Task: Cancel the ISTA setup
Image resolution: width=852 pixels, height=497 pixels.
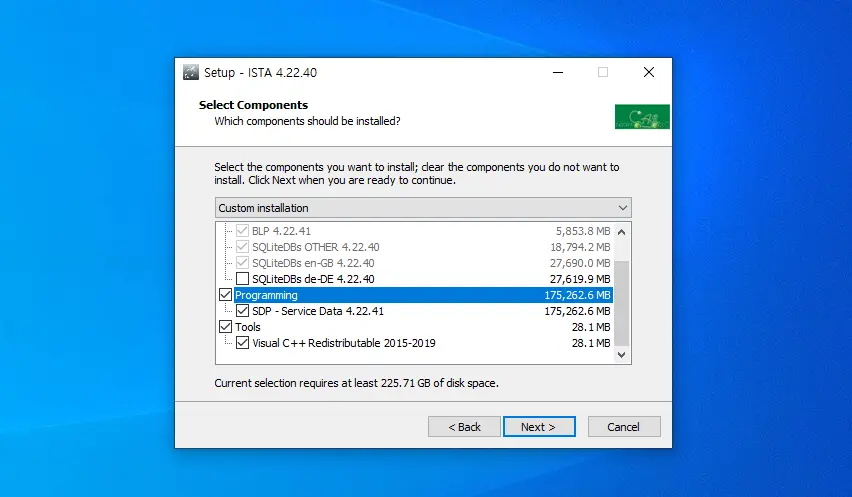Action: pos(624,427)
